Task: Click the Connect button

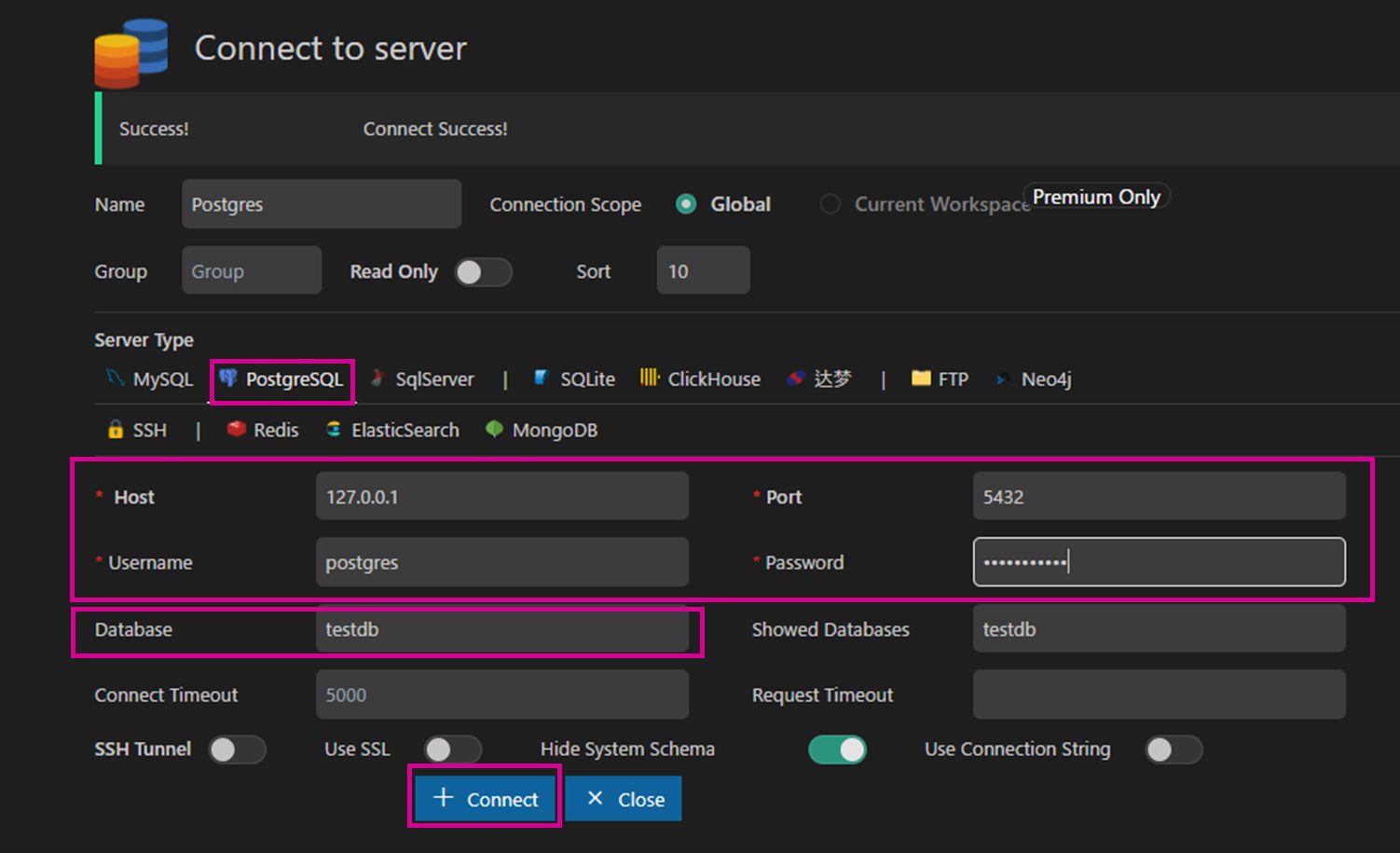Action: click(x=485, y=798)
